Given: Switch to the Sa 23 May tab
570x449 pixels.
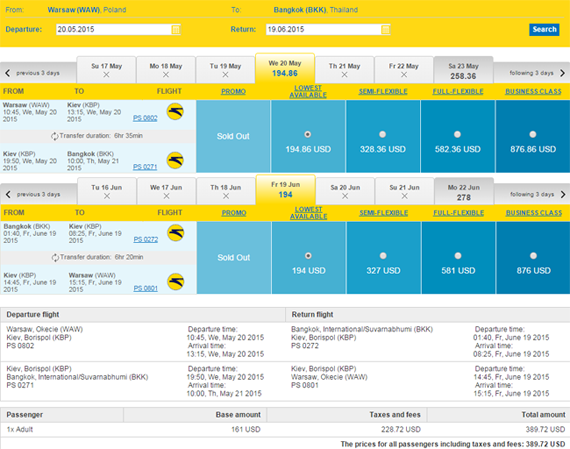Looking at the screenshot, I should click(463, 70).
